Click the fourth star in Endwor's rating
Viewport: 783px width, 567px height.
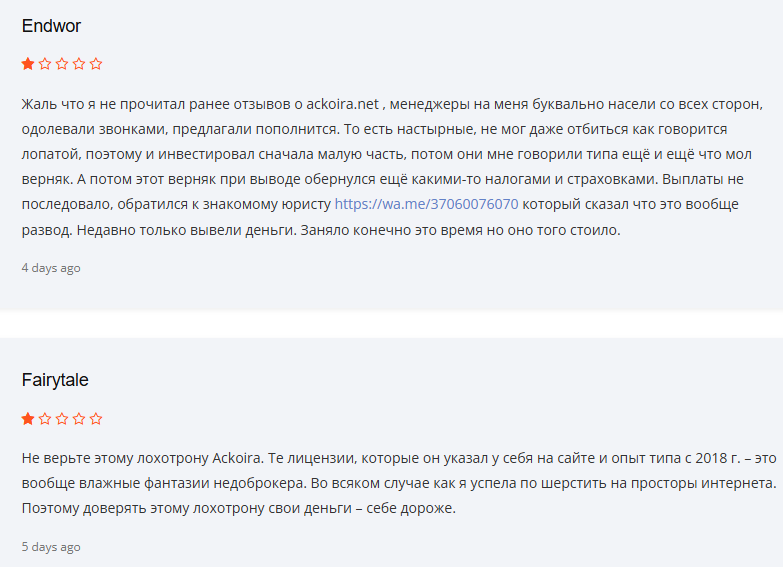tap(79, 64)
